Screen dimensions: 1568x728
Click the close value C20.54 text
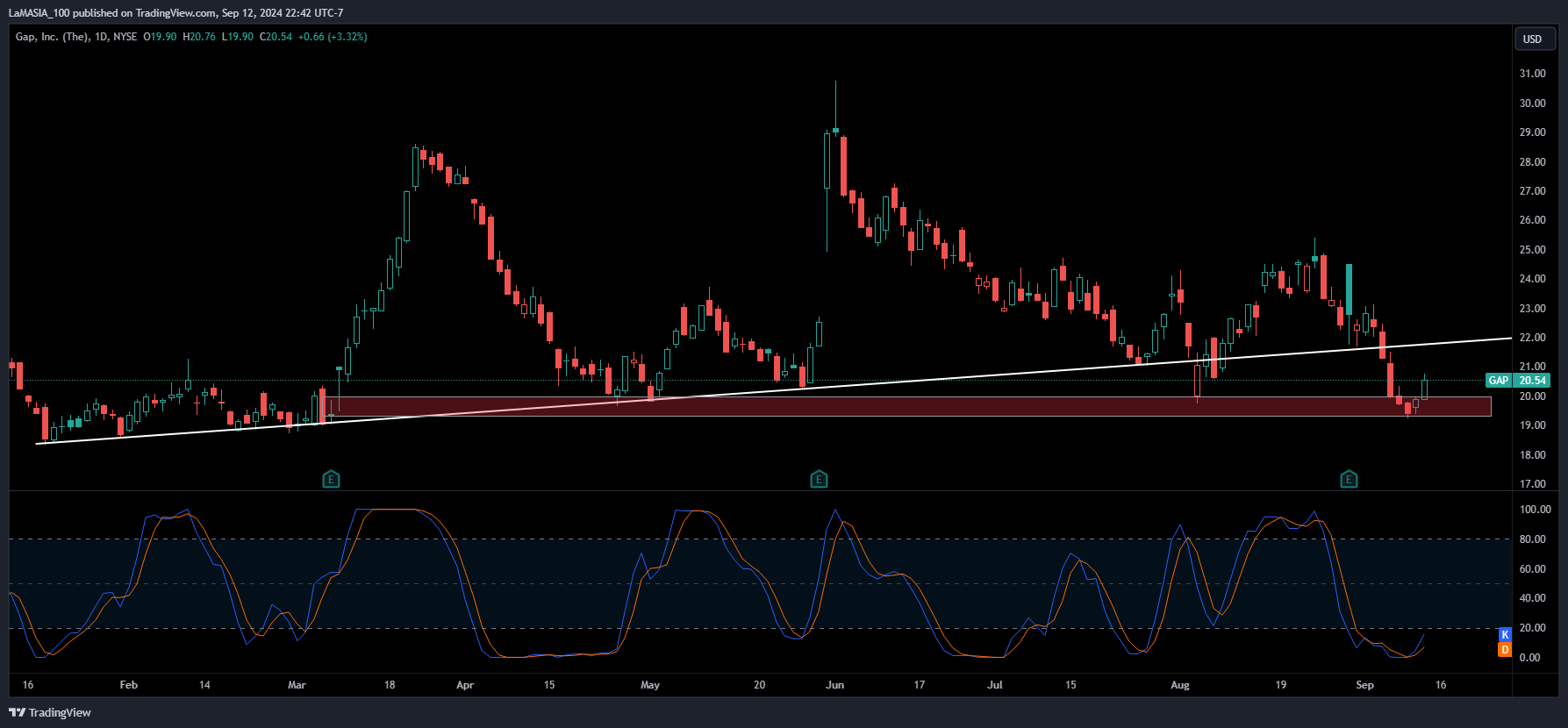(276, 37)
